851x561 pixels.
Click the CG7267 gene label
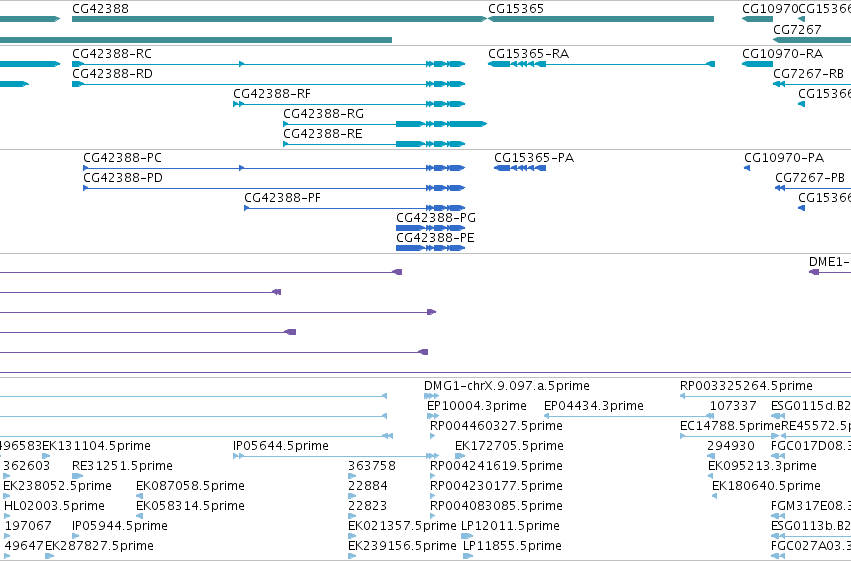(797, 29)
